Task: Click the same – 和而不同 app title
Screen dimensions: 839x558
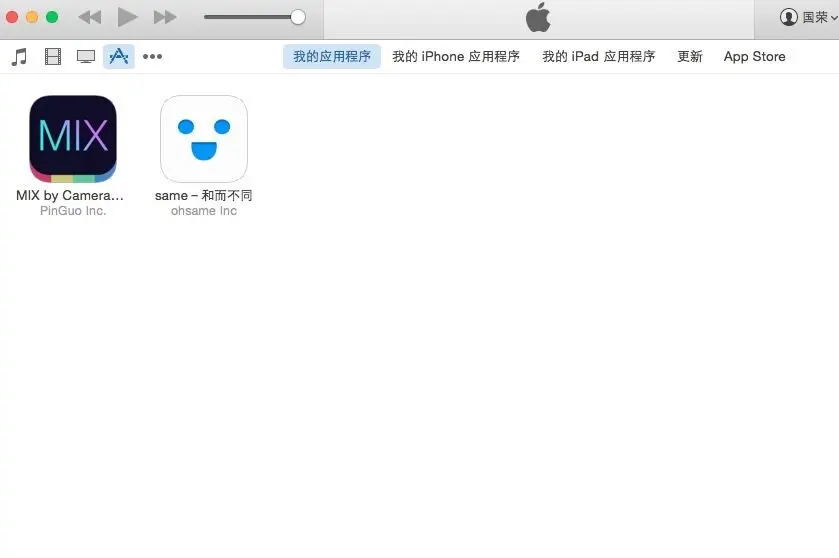Action: tap(204, 196)
